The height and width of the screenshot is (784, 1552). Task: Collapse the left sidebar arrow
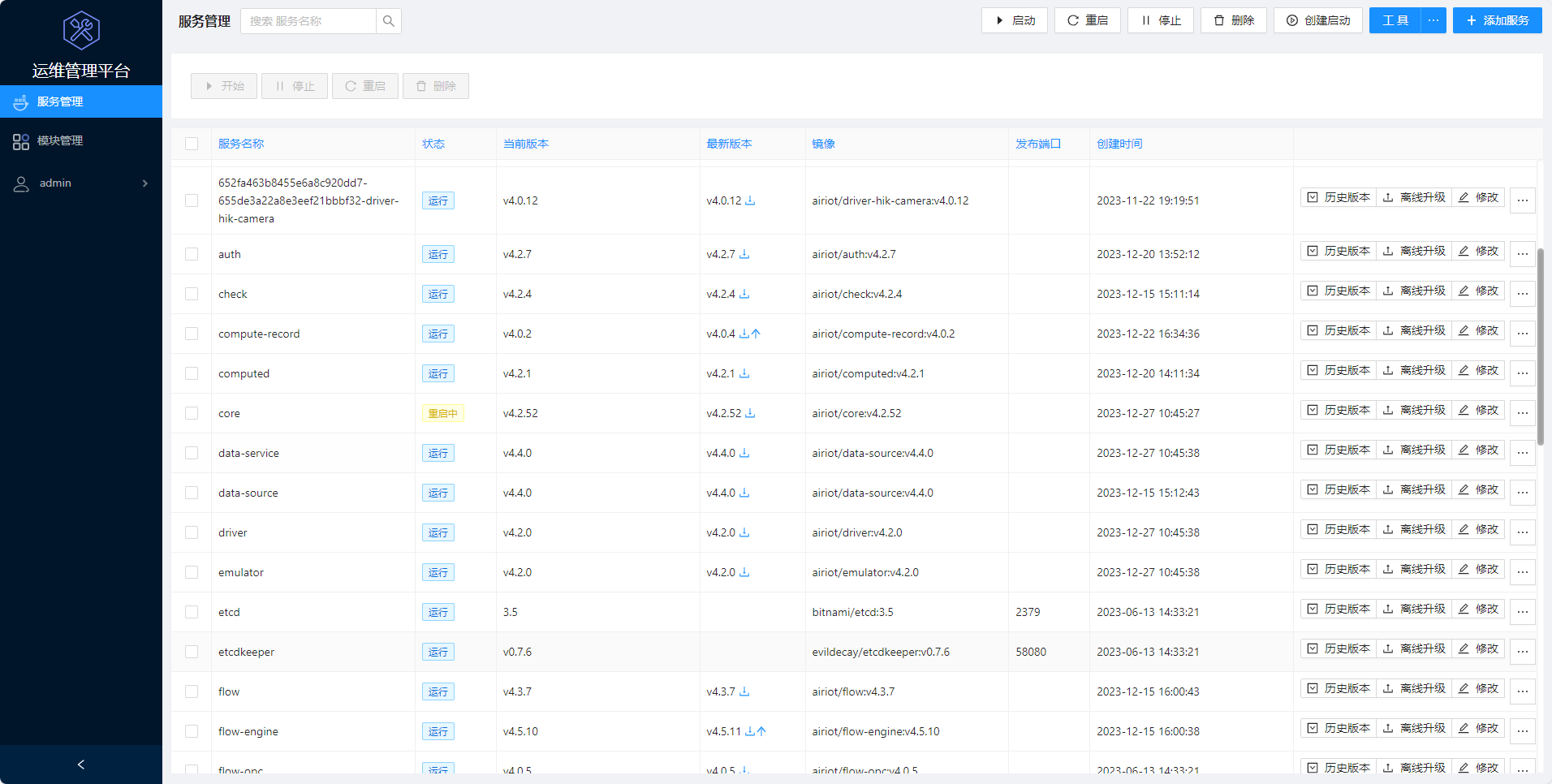[81, 765]
